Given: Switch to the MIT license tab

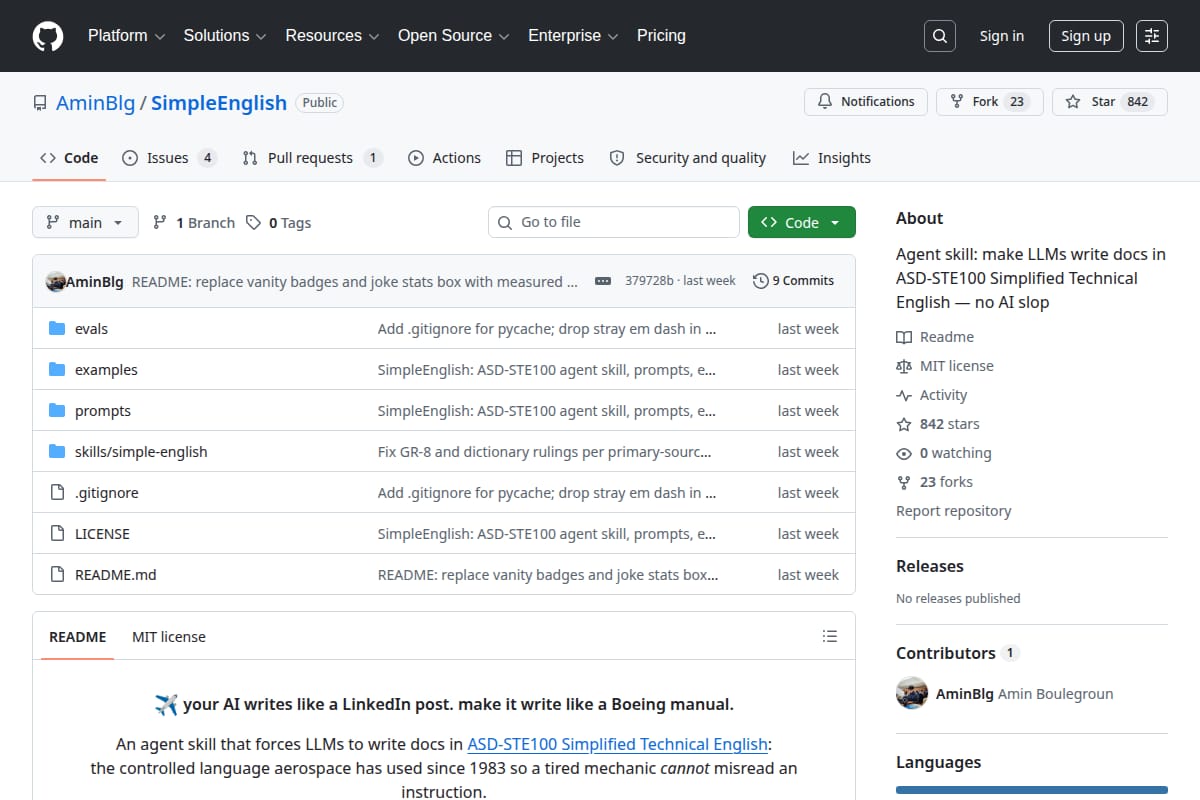Looking at the screenshot, I should [169, 636].
